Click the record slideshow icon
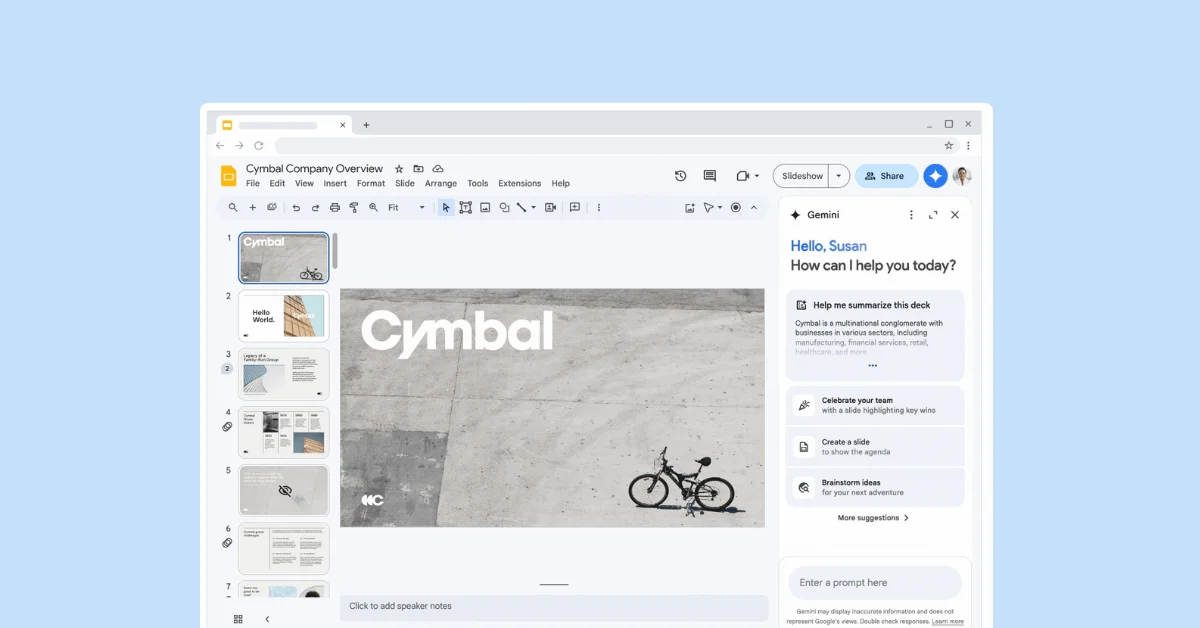Screen dimensions: 1200x628 pos(736,208)
